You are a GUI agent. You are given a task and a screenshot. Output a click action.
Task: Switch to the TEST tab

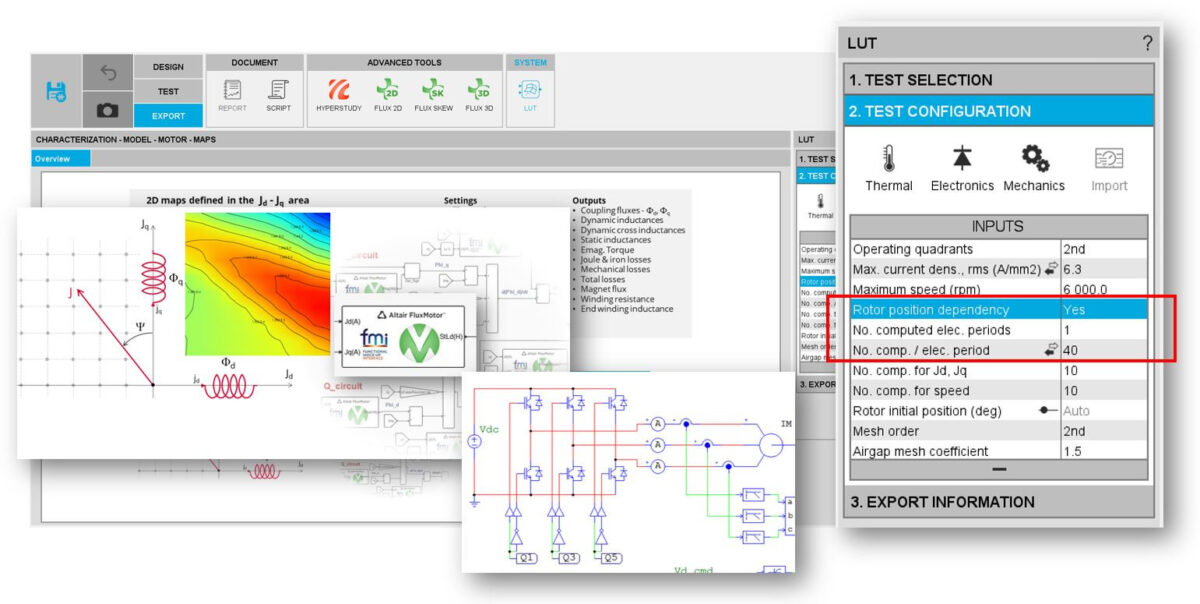(x=168, y=91)
